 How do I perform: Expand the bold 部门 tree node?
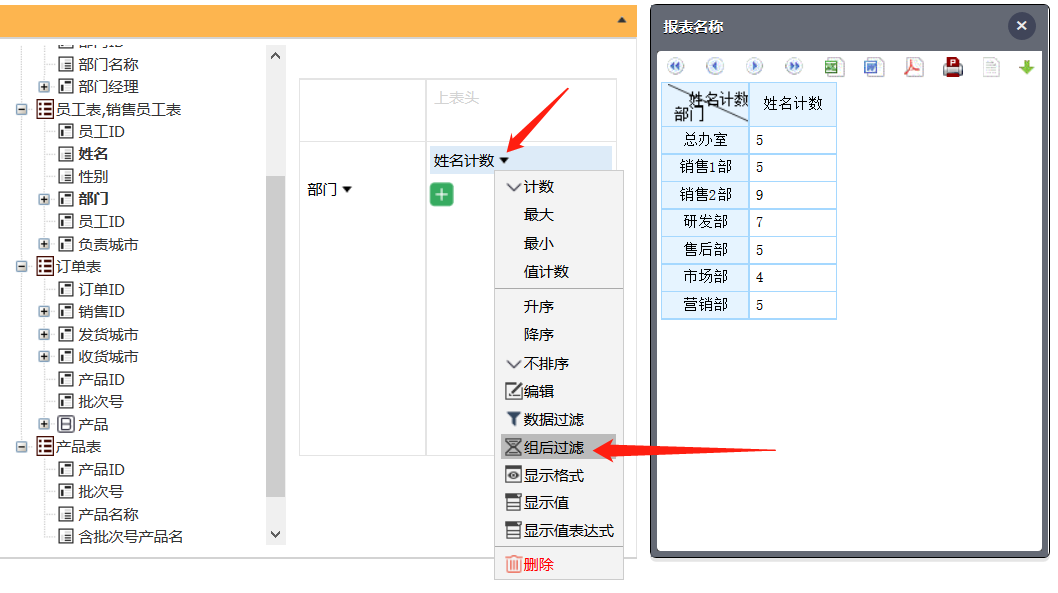click(44, 199)
